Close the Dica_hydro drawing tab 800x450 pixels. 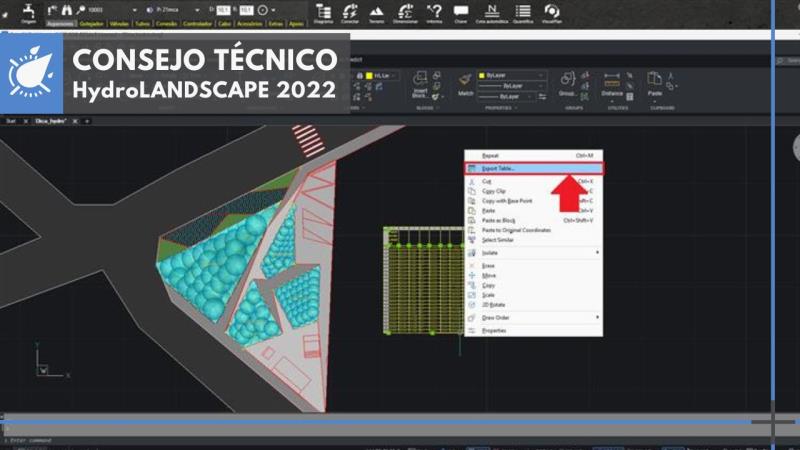coord(75,121)
